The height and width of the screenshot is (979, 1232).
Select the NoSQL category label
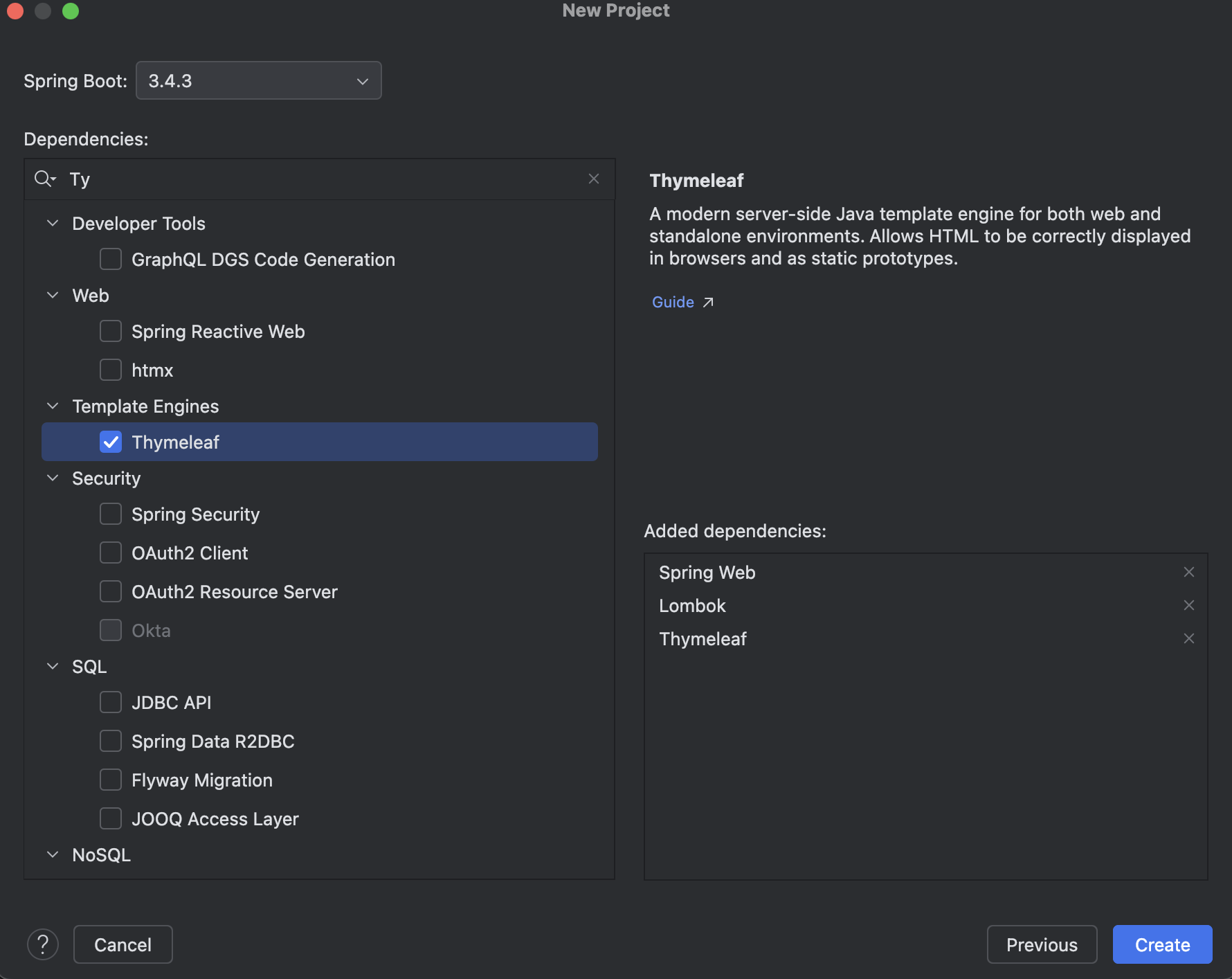[x=101, y=854]
